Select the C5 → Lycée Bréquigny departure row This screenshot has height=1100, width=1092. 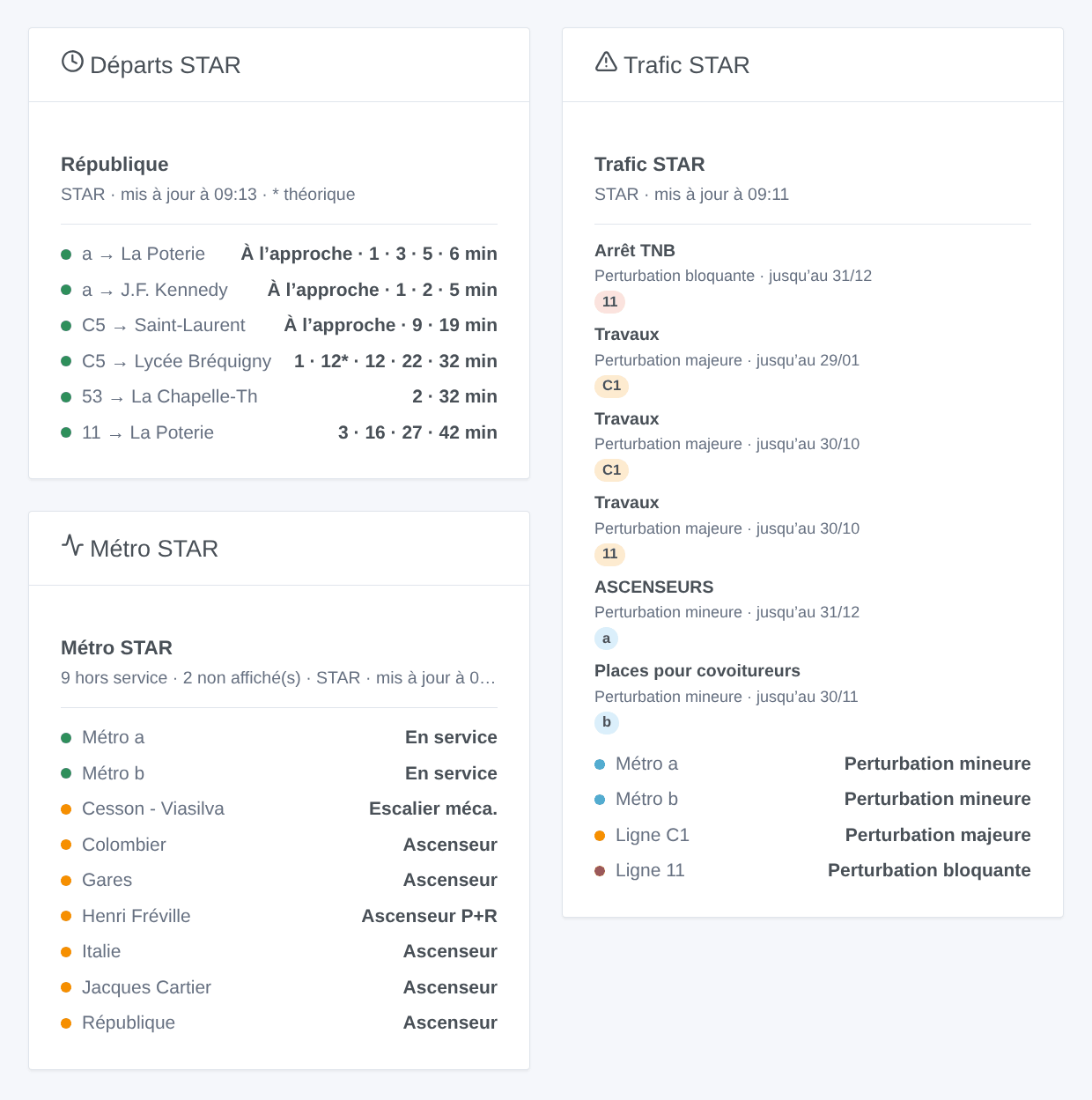(x=279, y=361)
